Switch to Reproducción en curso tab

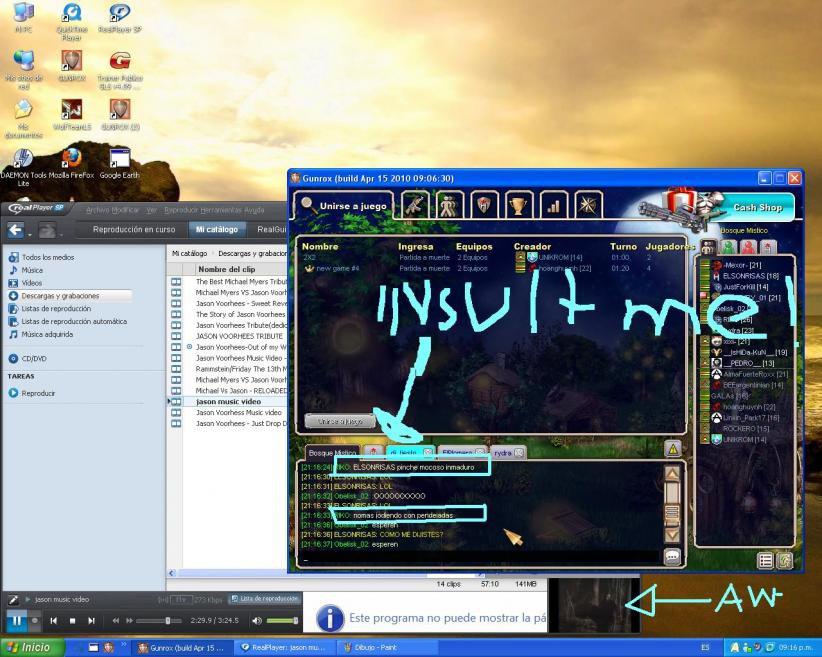pos(134,229)
